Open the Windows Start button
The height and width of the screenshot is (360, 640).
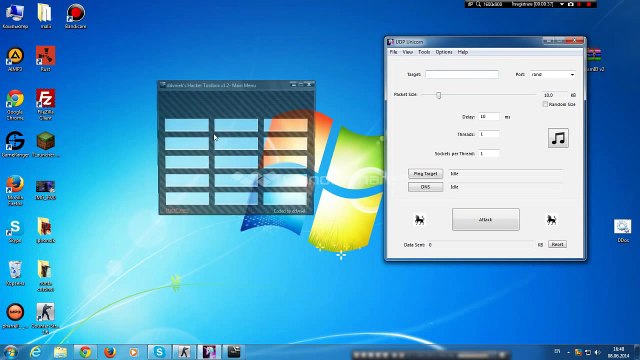(11, 352)
